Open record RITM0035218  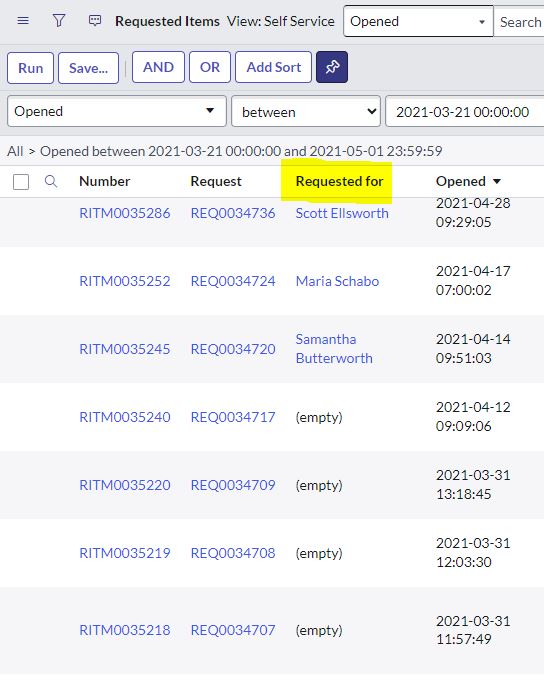(125, 630)
